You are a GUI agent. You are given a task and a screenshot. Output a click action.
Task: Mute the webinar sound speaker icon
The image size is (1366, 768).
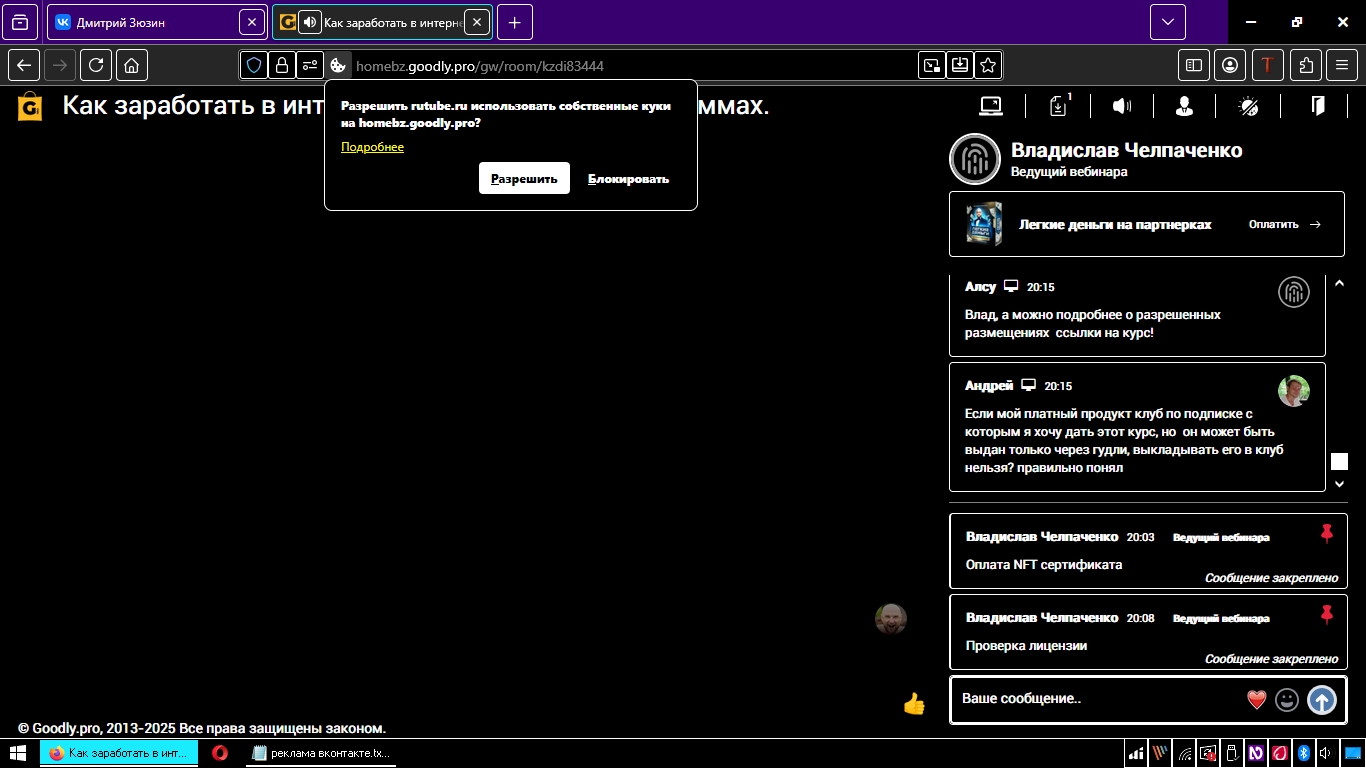click(1122, 106)
